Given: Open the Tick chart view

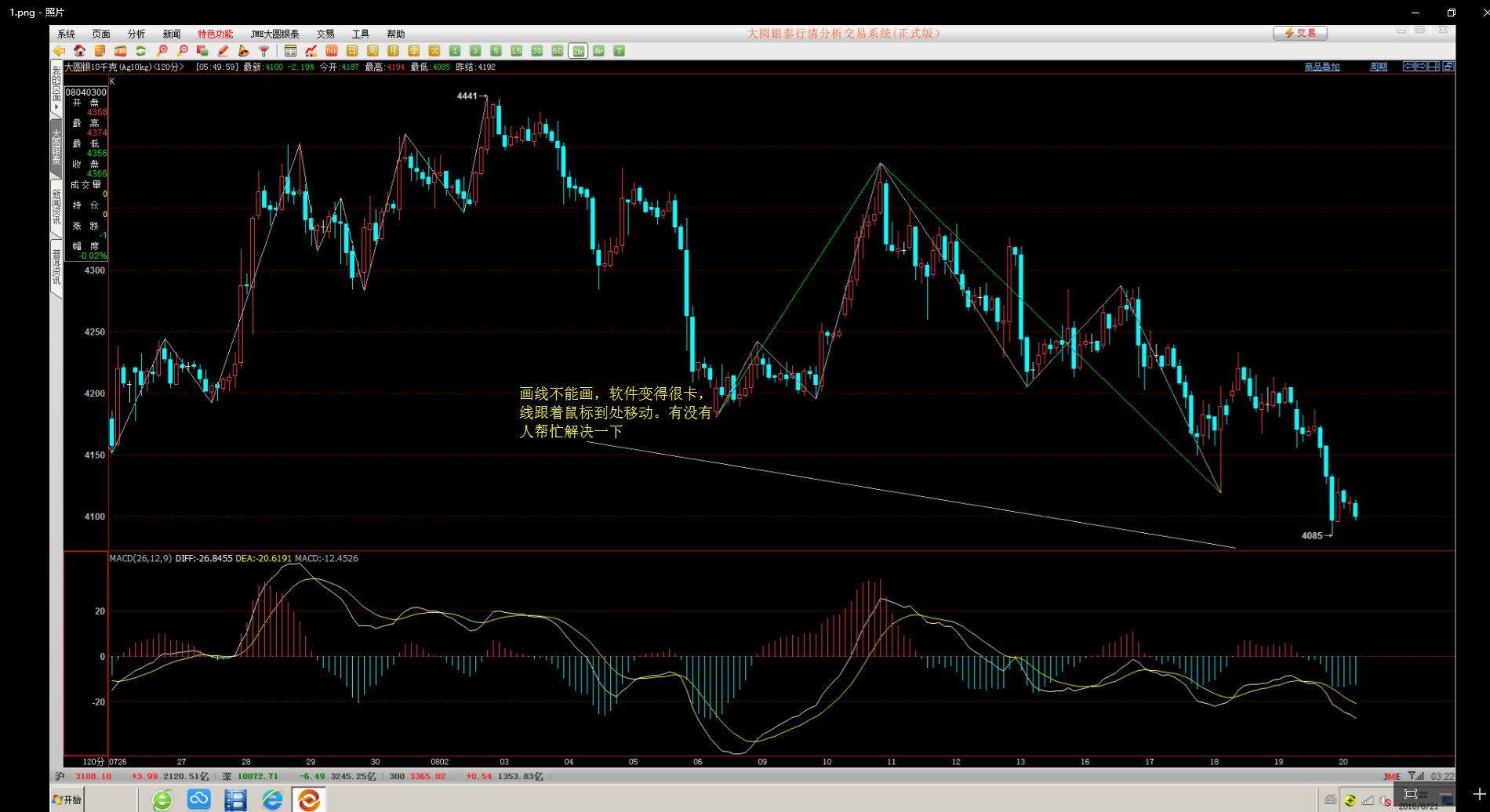Looking at the screenshot, I should [x=332, y=51].
